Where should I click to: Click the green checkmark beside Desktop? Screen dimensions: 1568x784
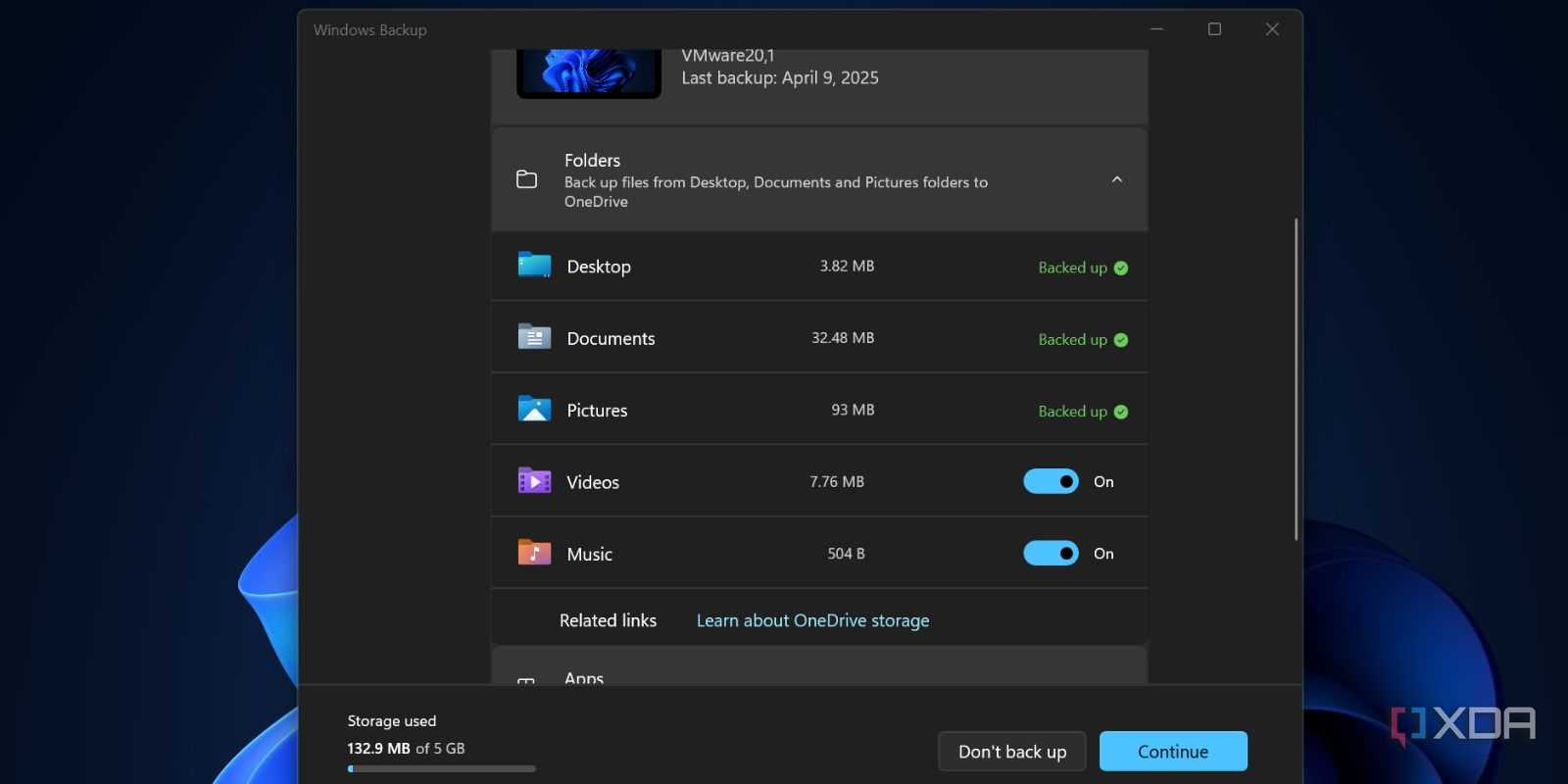(1121, 268)
